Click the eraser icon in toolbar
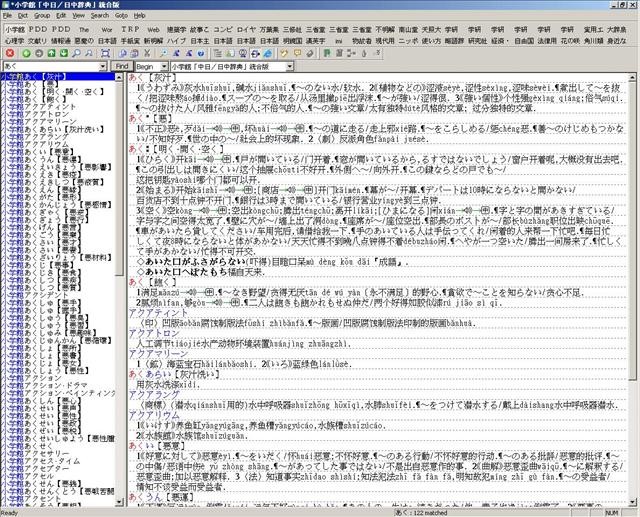Screen dimensions: 640x517 pos(310,53)
